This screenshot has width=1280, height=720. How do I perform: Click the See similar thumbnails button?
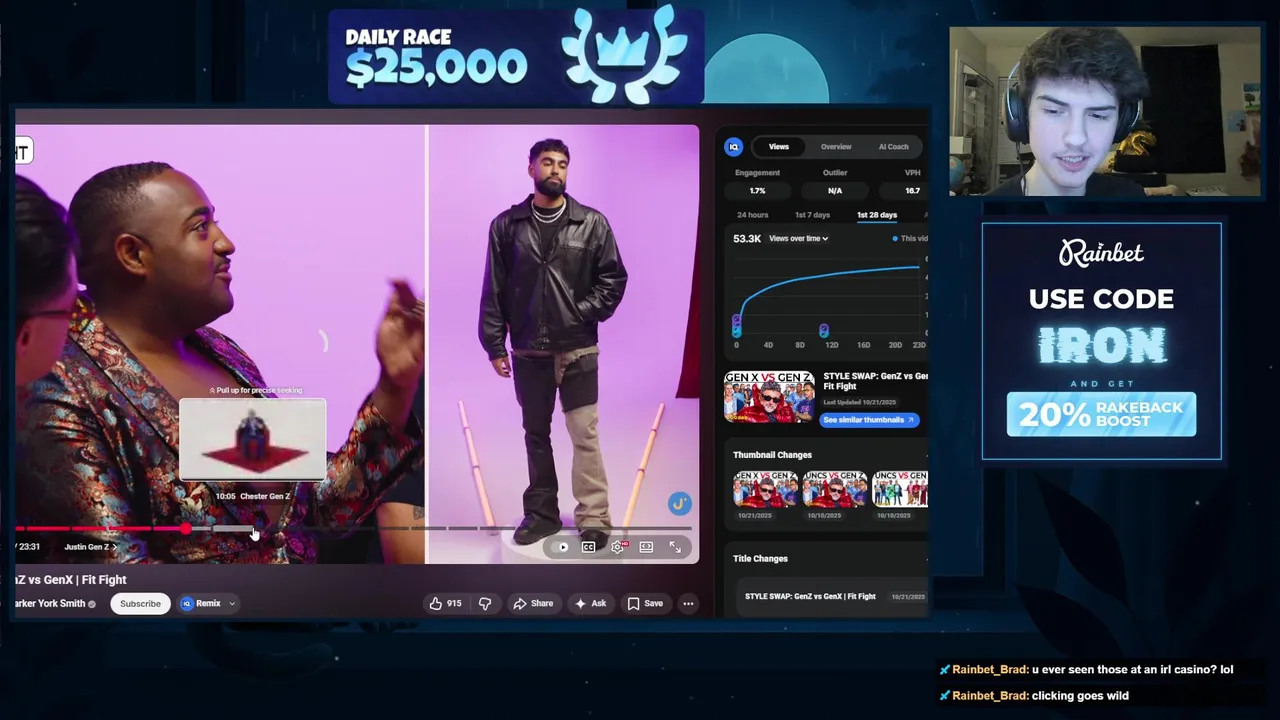869,420
